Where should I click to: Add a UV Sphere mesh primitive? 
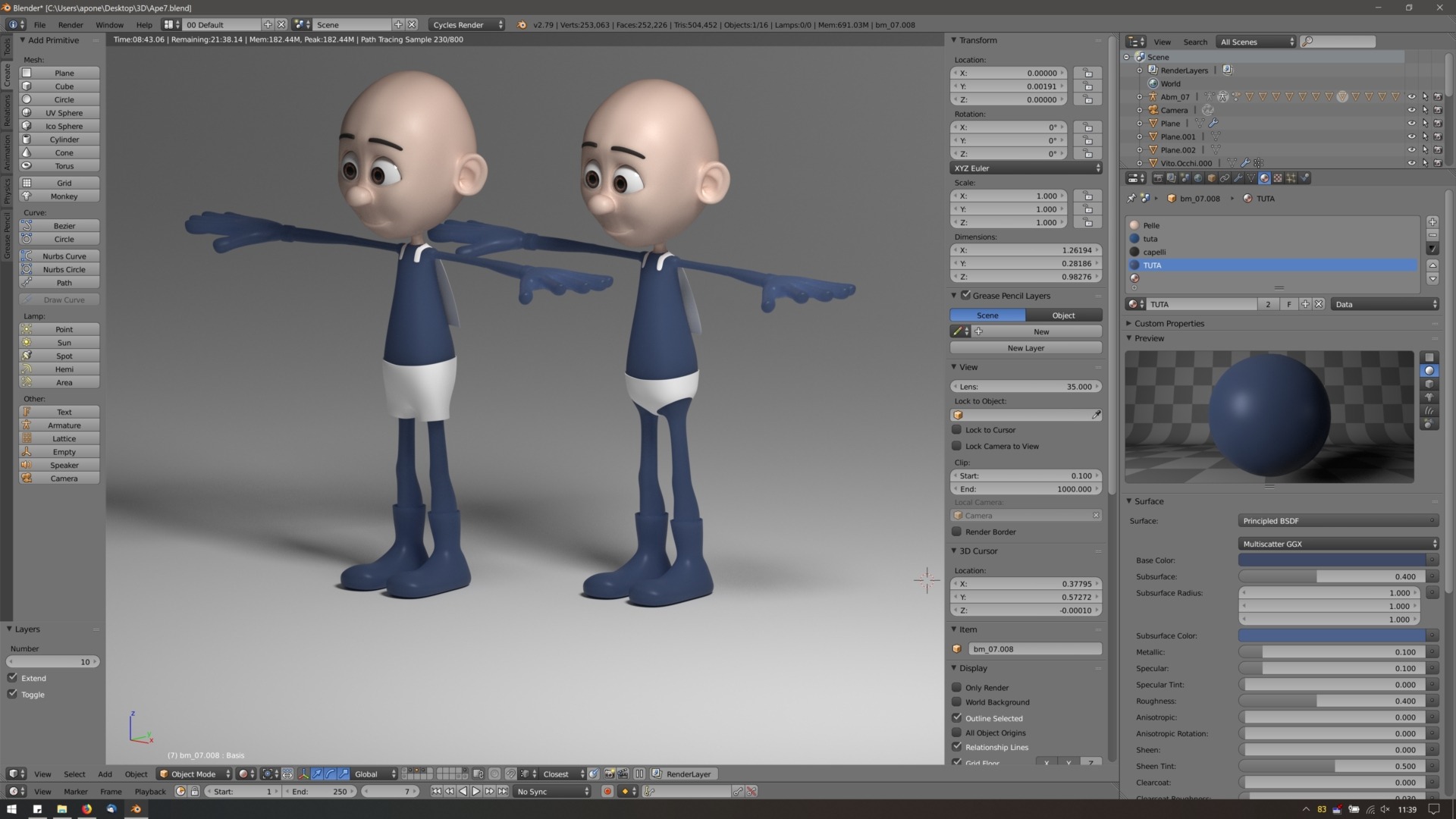click(59, 112)
